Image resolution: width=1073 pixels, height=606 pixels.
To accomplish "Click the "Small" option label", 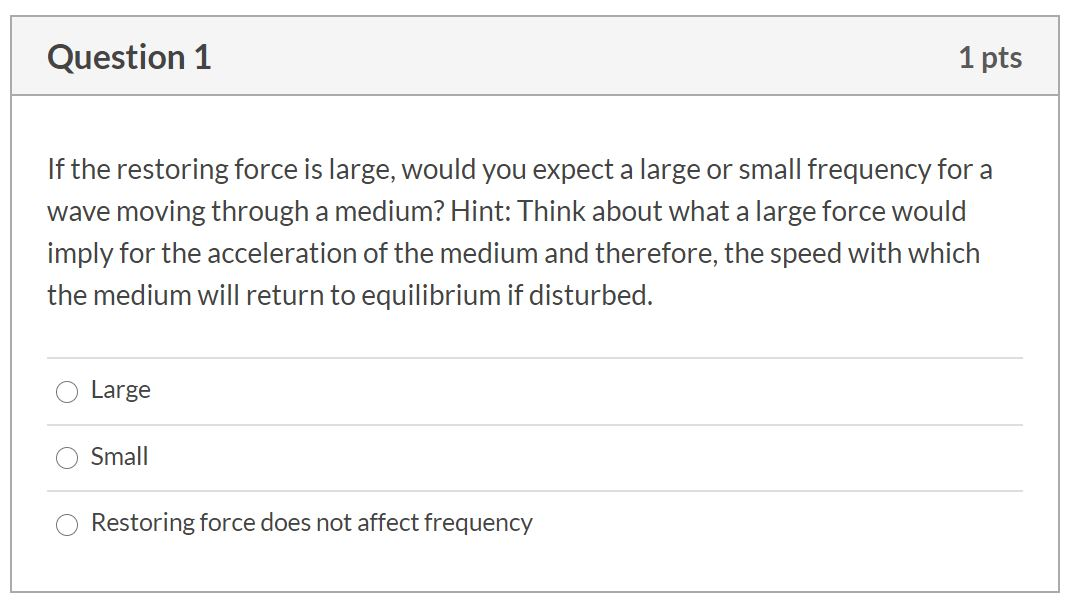I will pos(118,456).
